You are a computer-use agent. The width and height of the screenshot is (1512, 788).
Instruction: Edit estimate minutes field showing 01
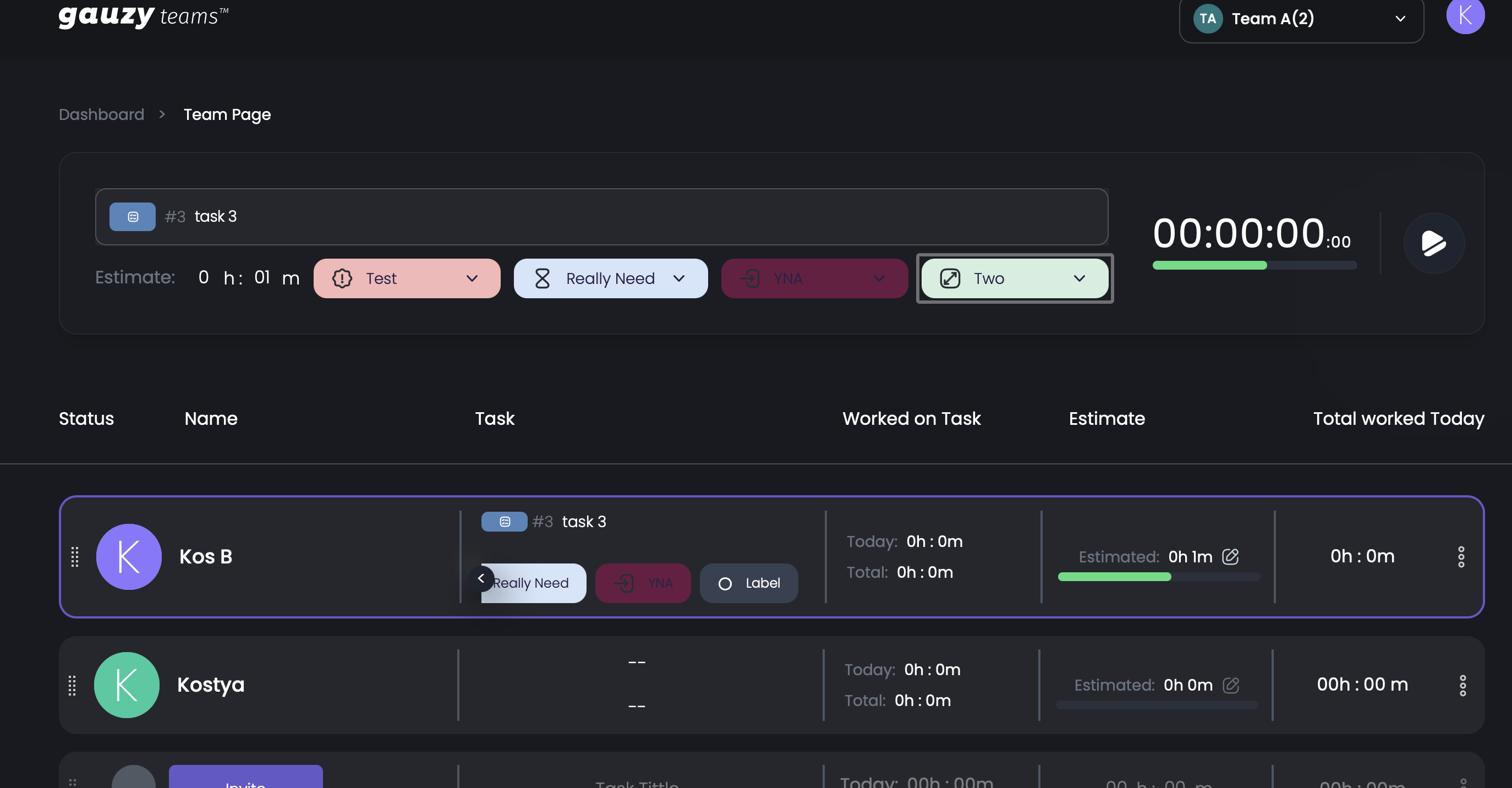point(262,277)
